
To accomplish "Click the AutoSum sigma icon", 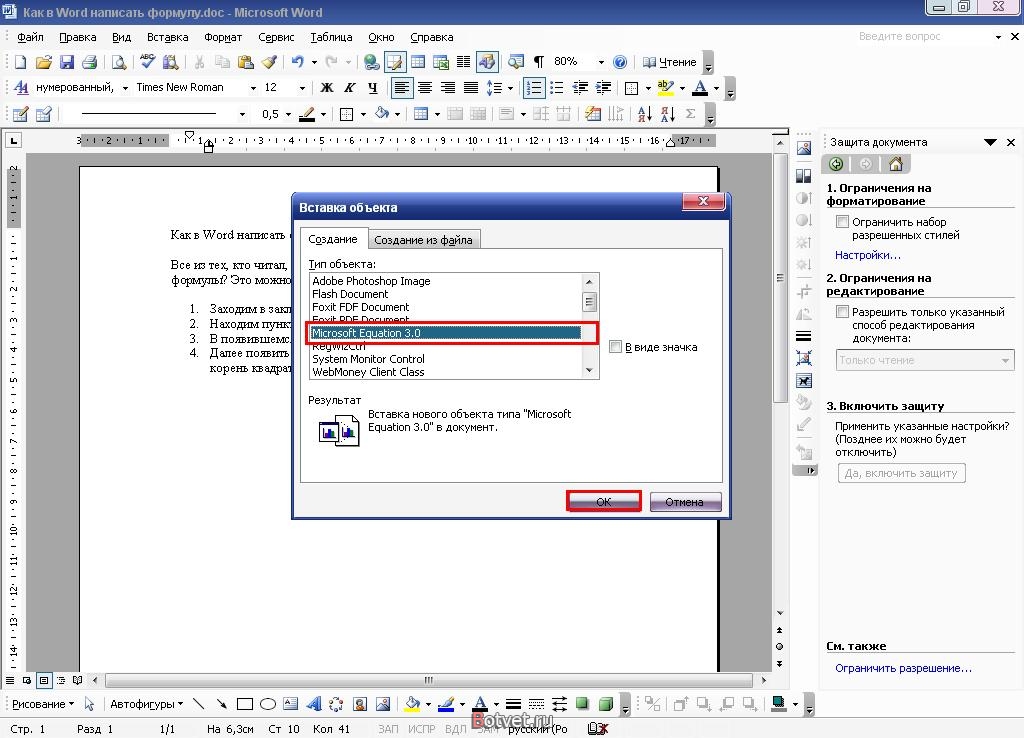I will [690, 114].
